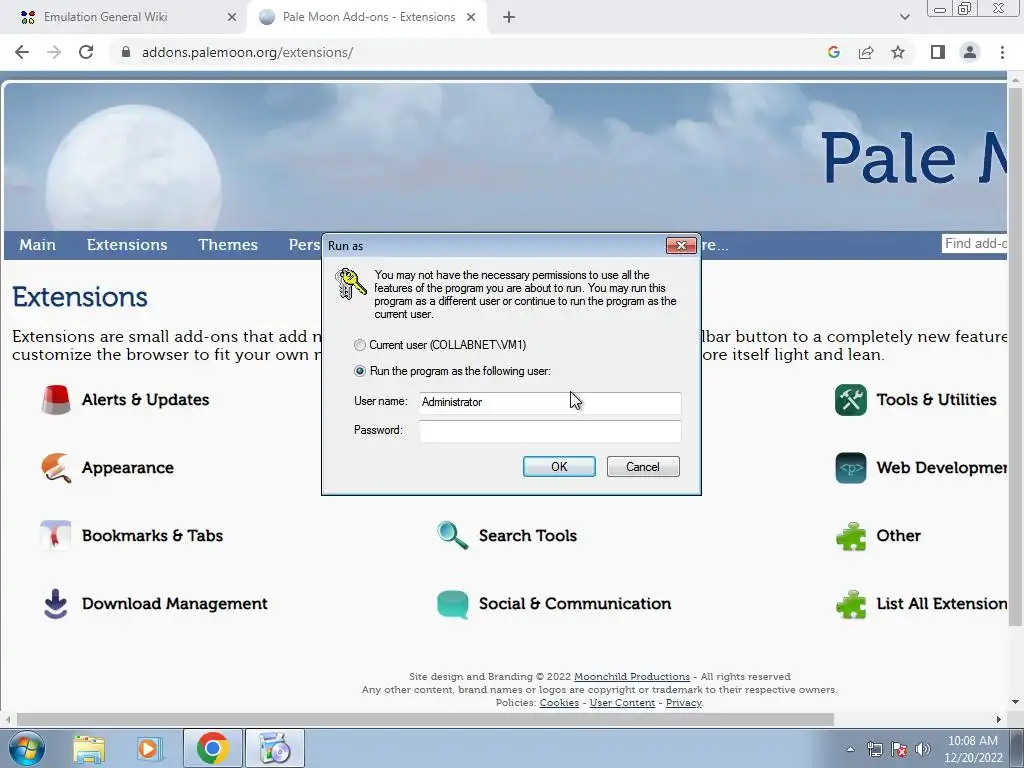
Task: Click the volume speaker tray icon
Action: (922, 749)
